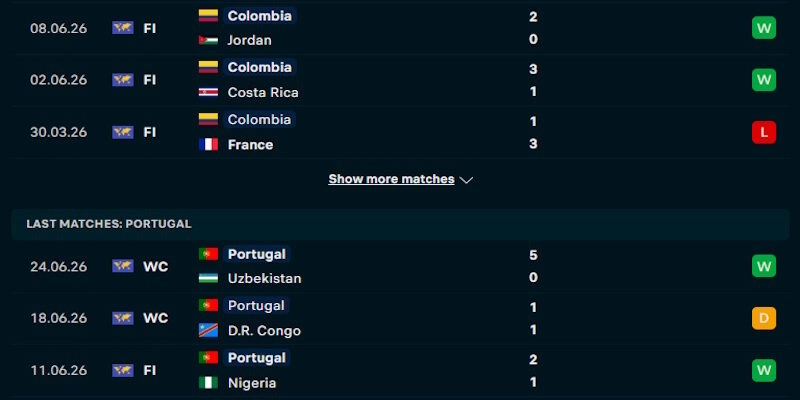Click the Uzbekistan team name
Viewport: 800px width, 400px height.
[x=264, y=279]
